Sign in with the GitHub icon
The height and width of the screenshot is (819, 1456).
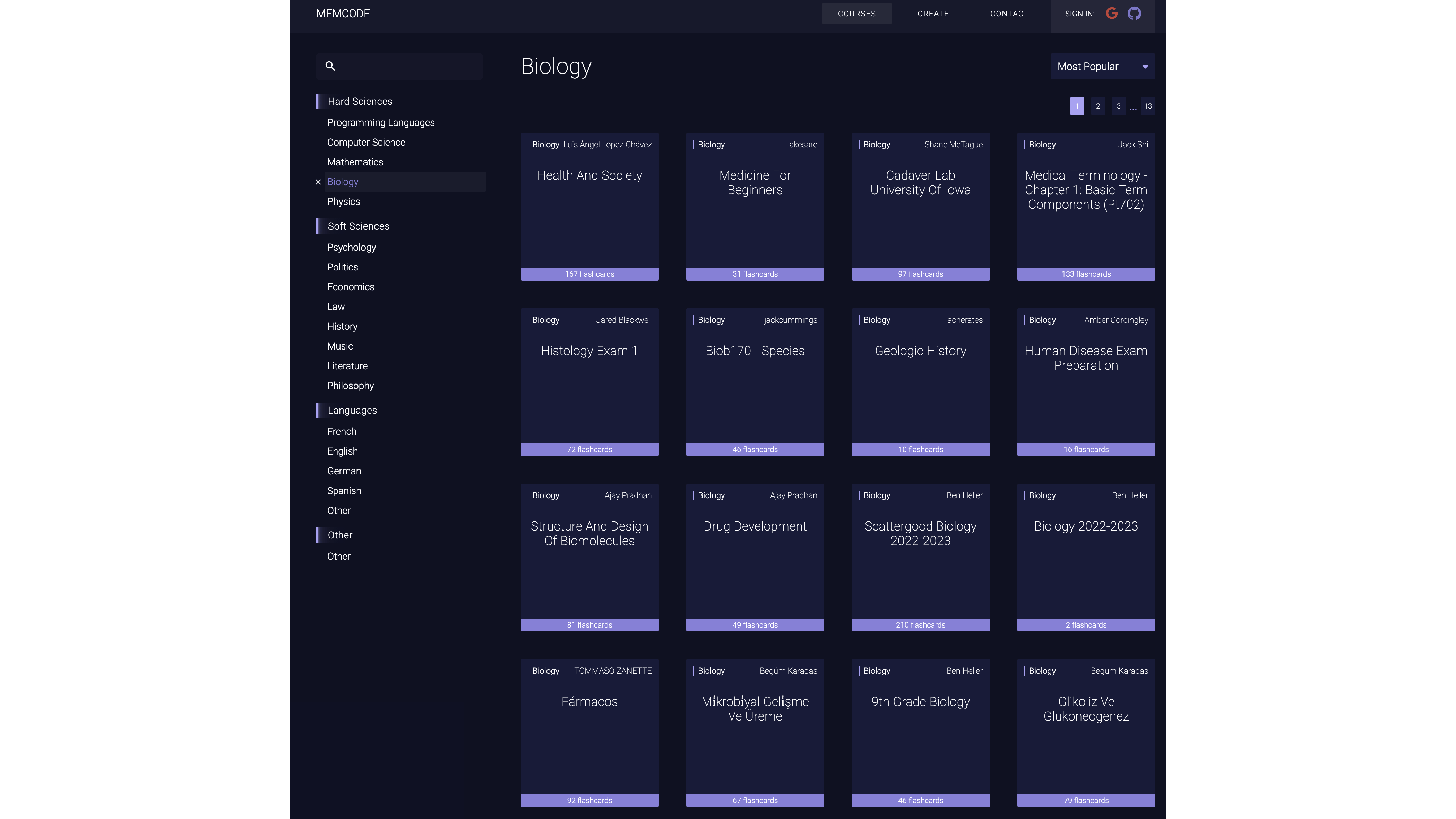(1134, 14)
